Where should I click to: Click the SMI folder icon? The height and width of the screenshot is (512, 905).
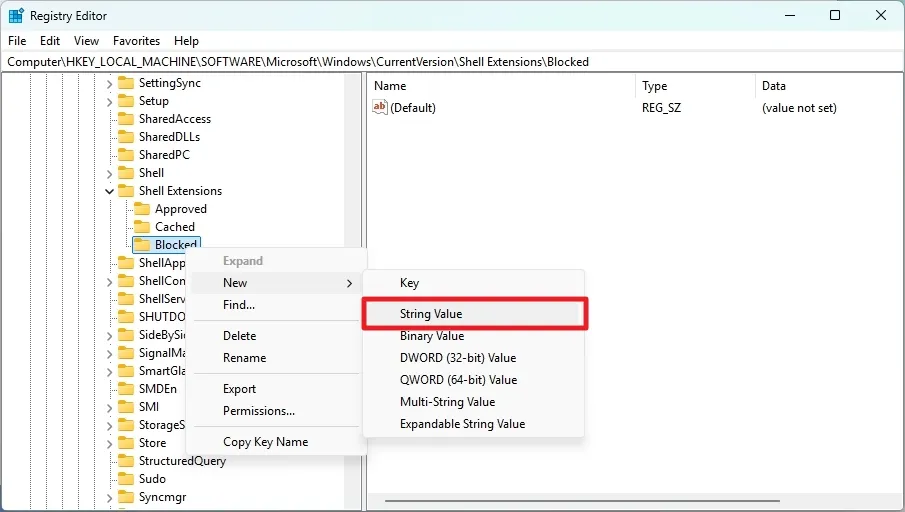click(x=126, y=407)
